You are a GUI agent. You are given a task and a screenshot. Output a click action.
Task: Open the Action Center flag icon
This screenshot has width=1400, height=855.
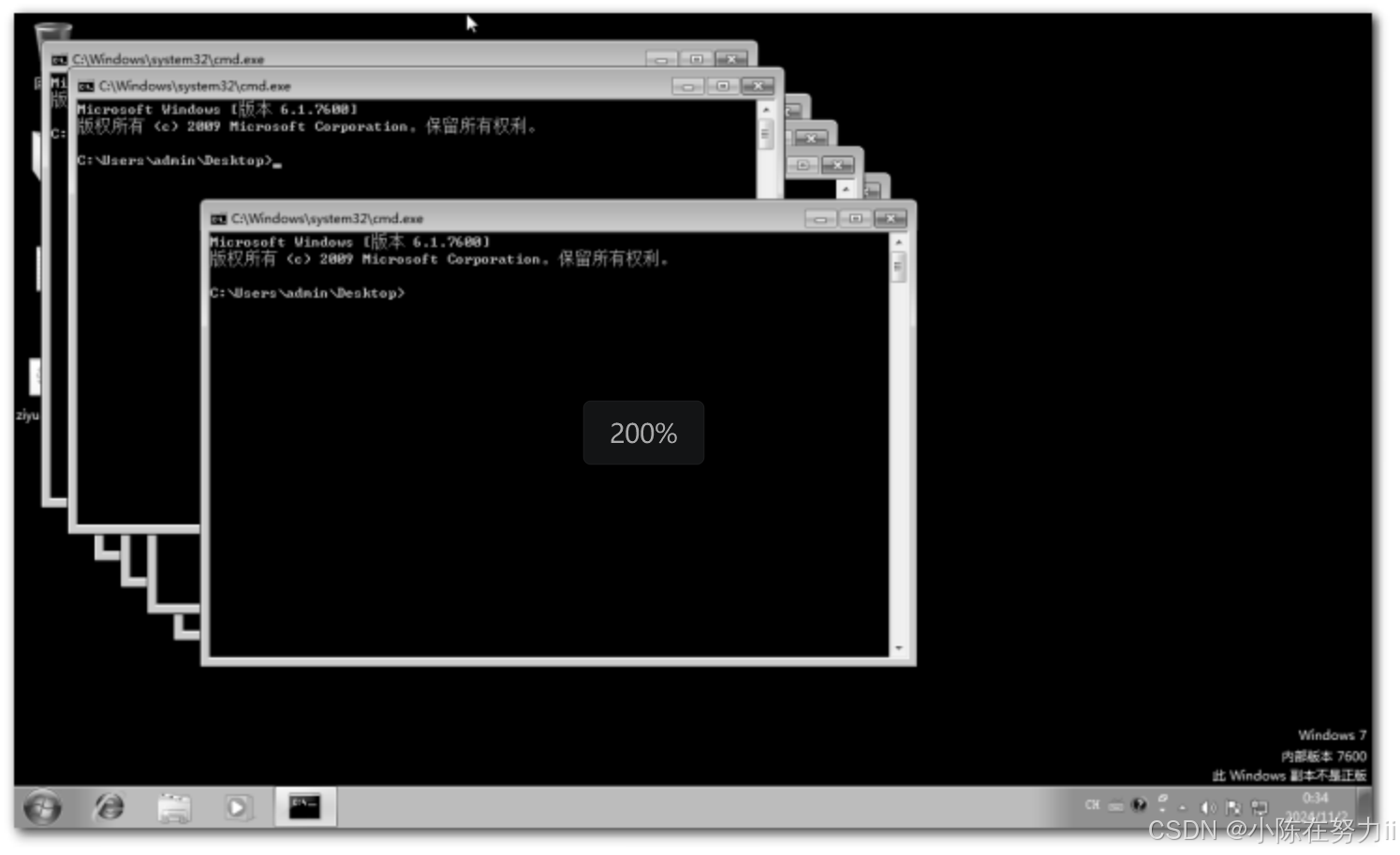[1233, 807]
